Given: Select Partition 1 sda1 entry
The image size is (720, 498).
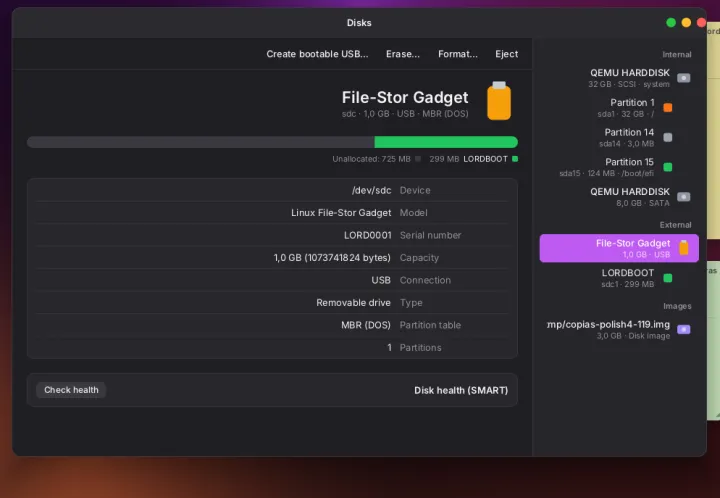Looking at the screenshot, I should coord(619,107).
